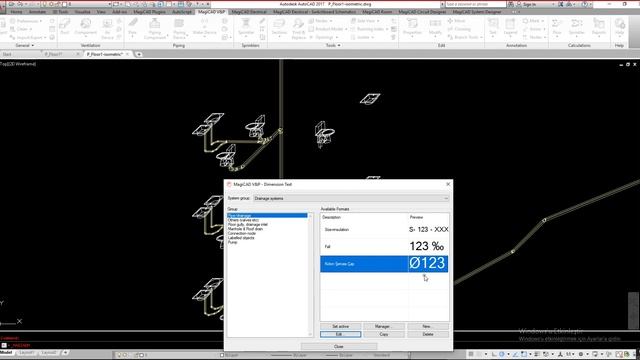Select 'Labelled objects' in Group list
Screen dimensions: 640x360
click(241, 238)
